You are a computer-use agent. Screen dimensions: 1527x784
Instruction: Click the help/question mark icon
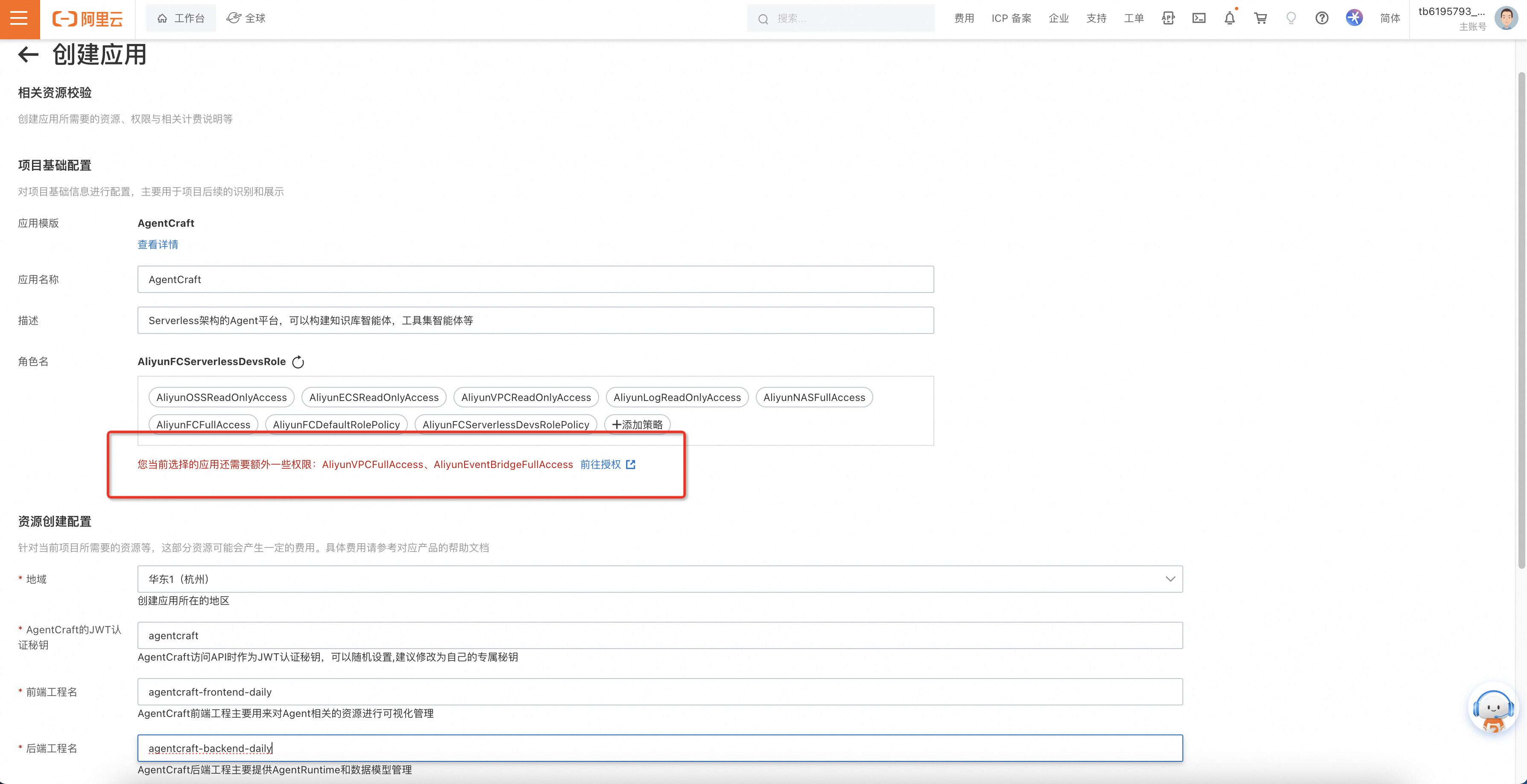pos(1322,18)
